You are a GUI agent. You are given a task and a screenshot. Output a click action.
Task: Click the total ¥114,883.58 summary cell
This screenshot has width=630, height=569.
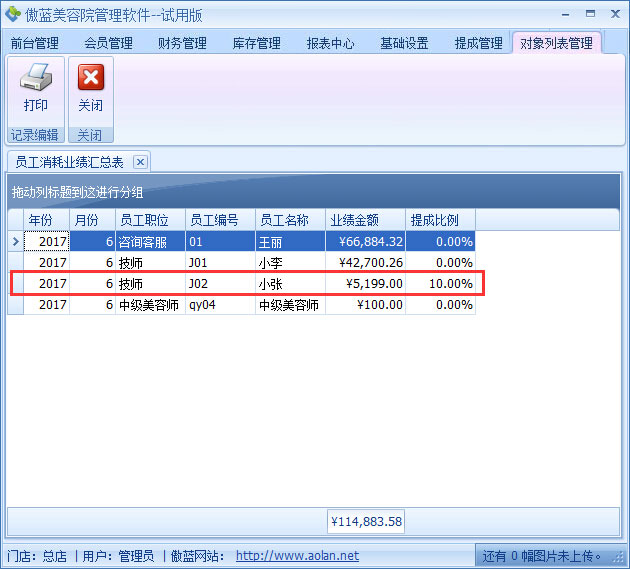point(366,521)
